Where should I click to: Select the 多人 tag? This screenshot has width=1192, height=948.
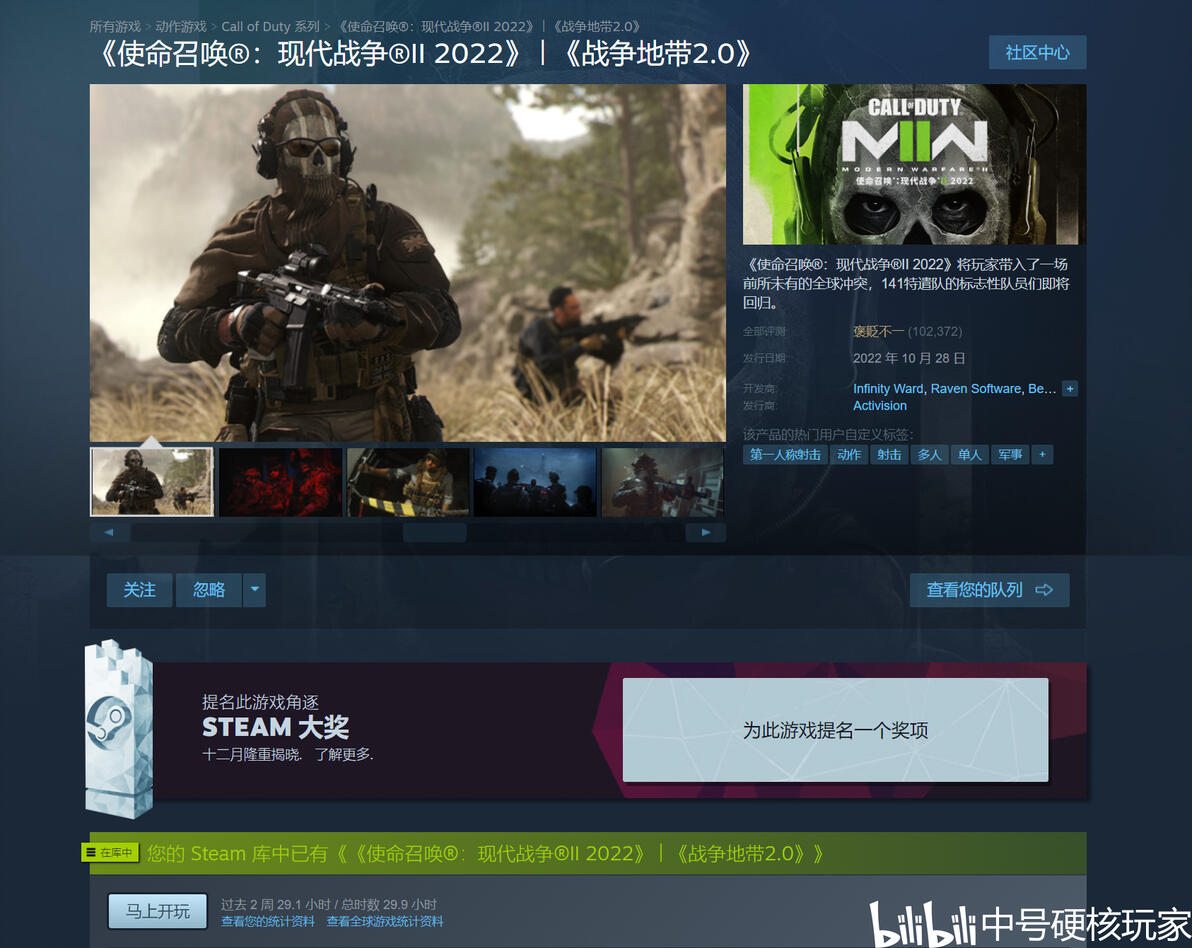(x=929, y=455)
